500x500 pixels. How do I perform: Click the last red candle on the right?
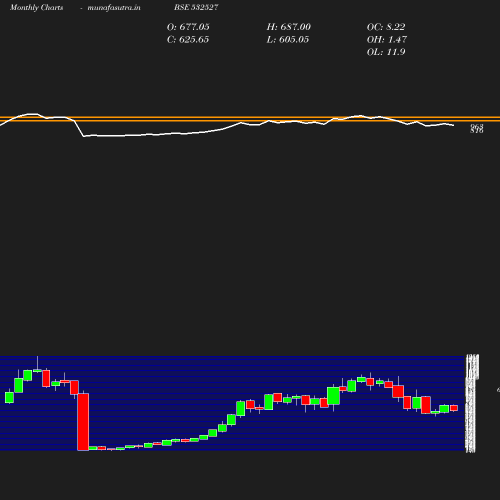(454, 408)
